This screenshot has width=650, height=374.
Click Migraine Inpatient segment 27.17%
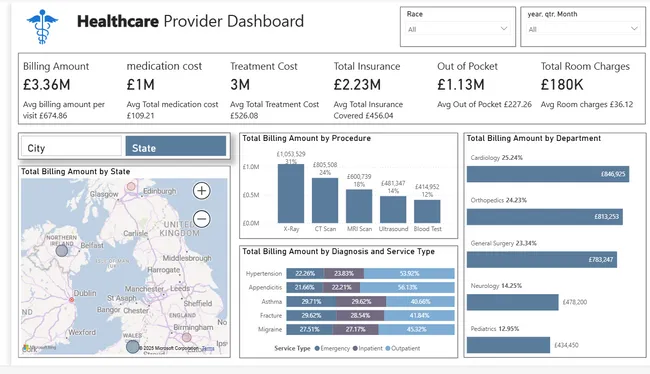point(355,330)
